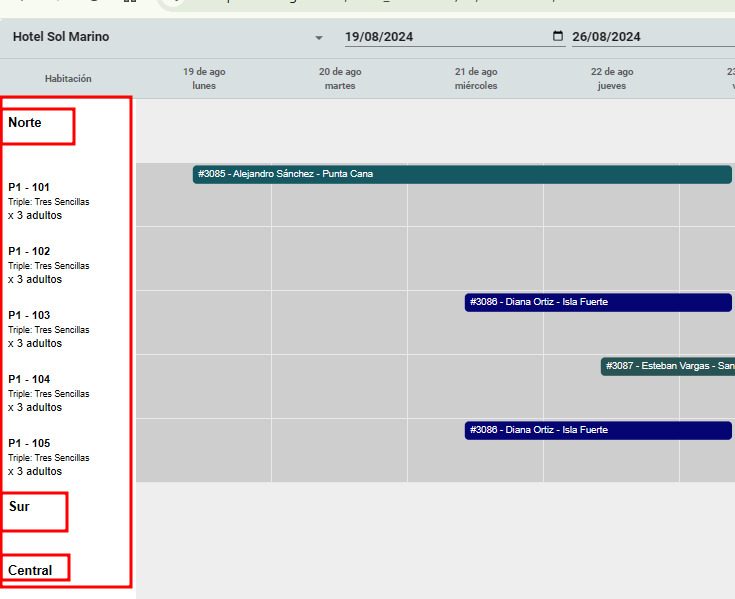Open Diana Ortiz reservation in P1 - 103 row
Screen dimensions: 735x599
(598, 302)
